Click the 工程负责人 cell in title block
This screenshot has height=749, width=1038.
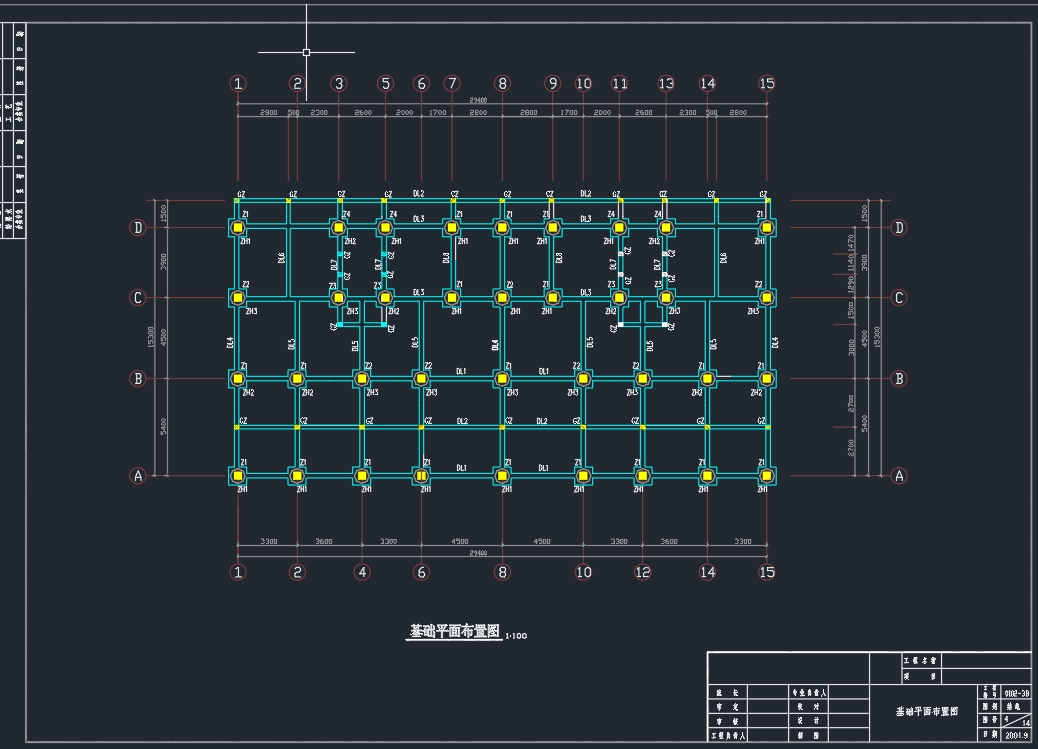[728, 736]
